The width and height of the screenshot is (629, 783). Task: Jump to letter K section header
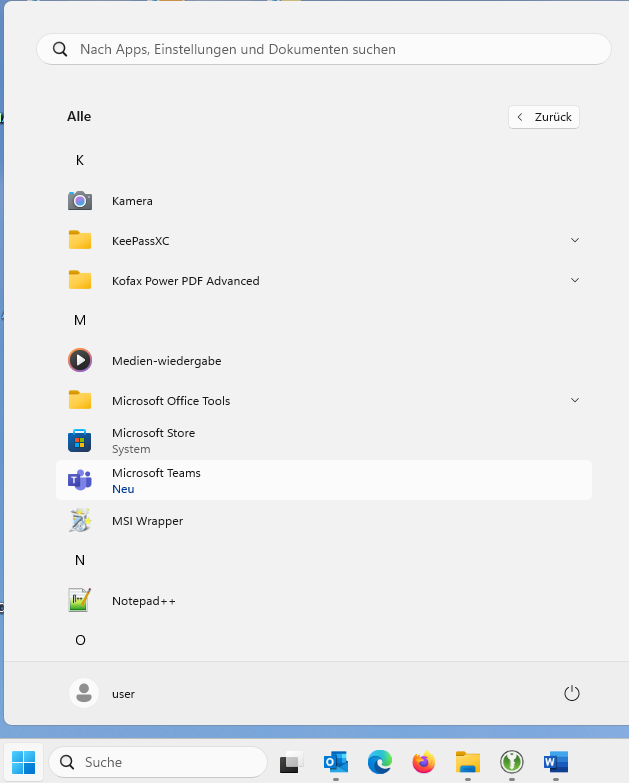tap(80, 160)
